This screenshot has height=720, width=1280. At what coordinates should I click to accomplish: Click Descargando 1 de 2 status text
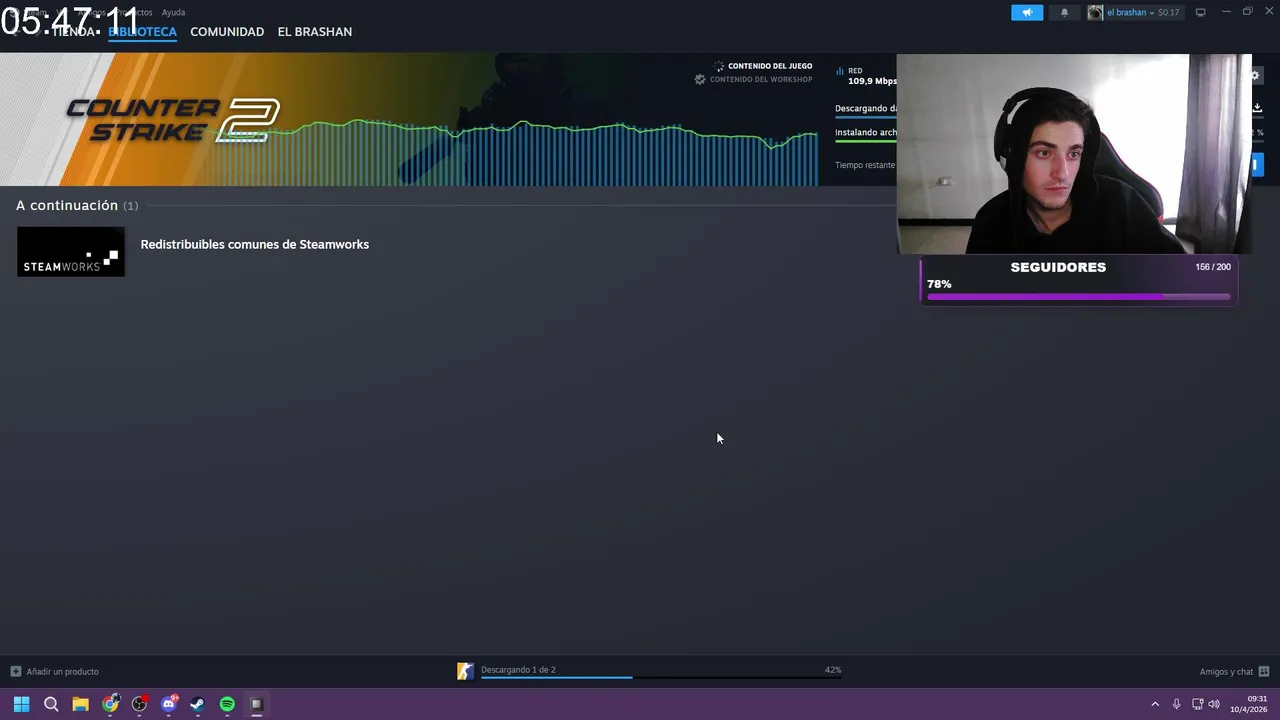(518, 670)
